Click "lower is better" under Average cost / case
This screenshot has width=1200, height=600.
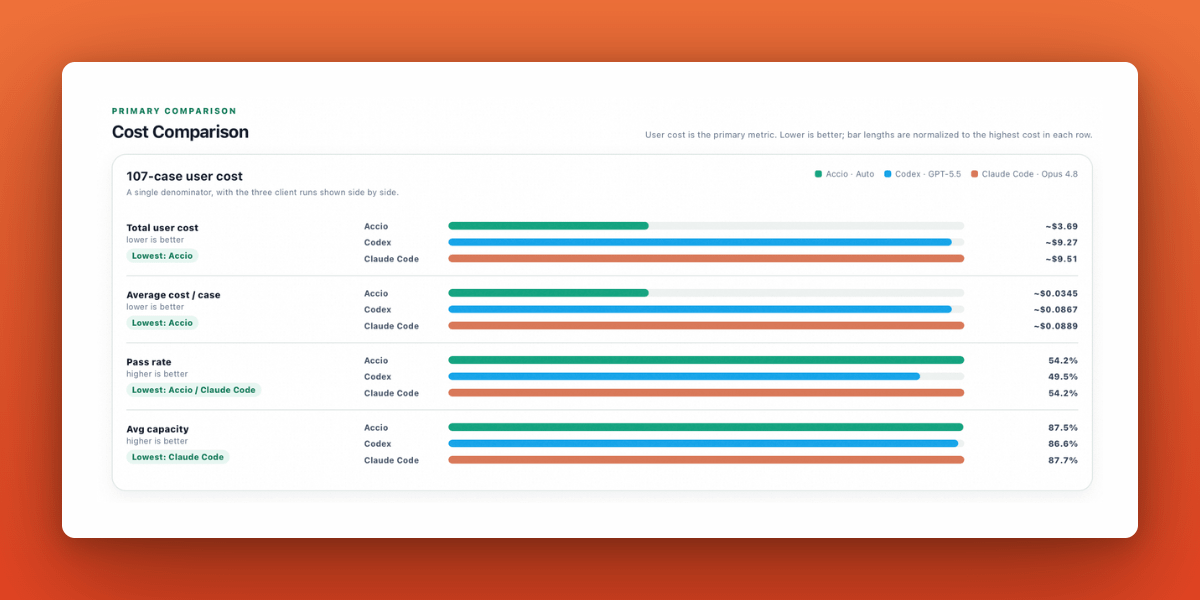tap(155, 307)
